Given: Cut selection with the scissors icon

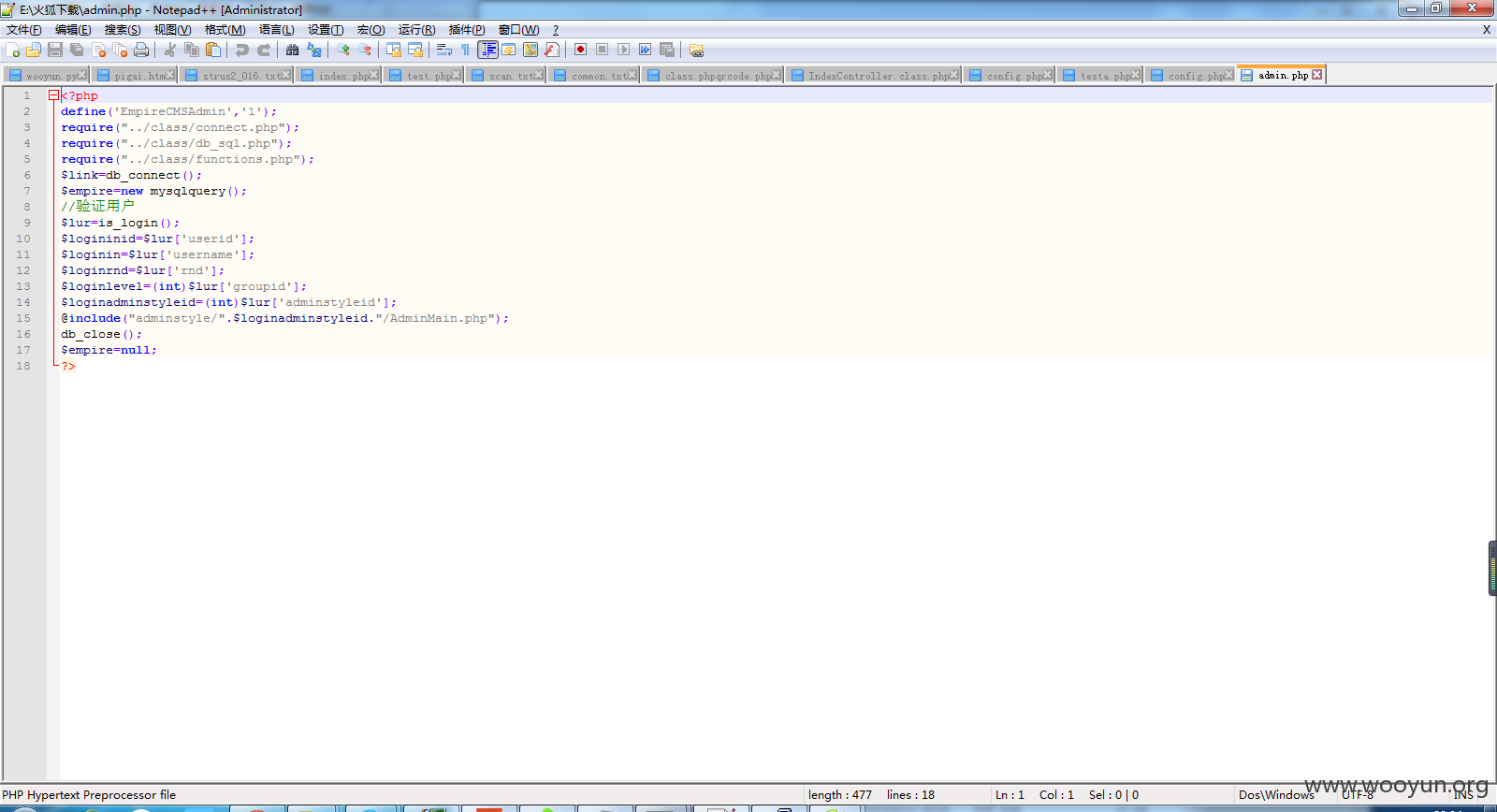Looking at the screenshot, I should 170,50.
